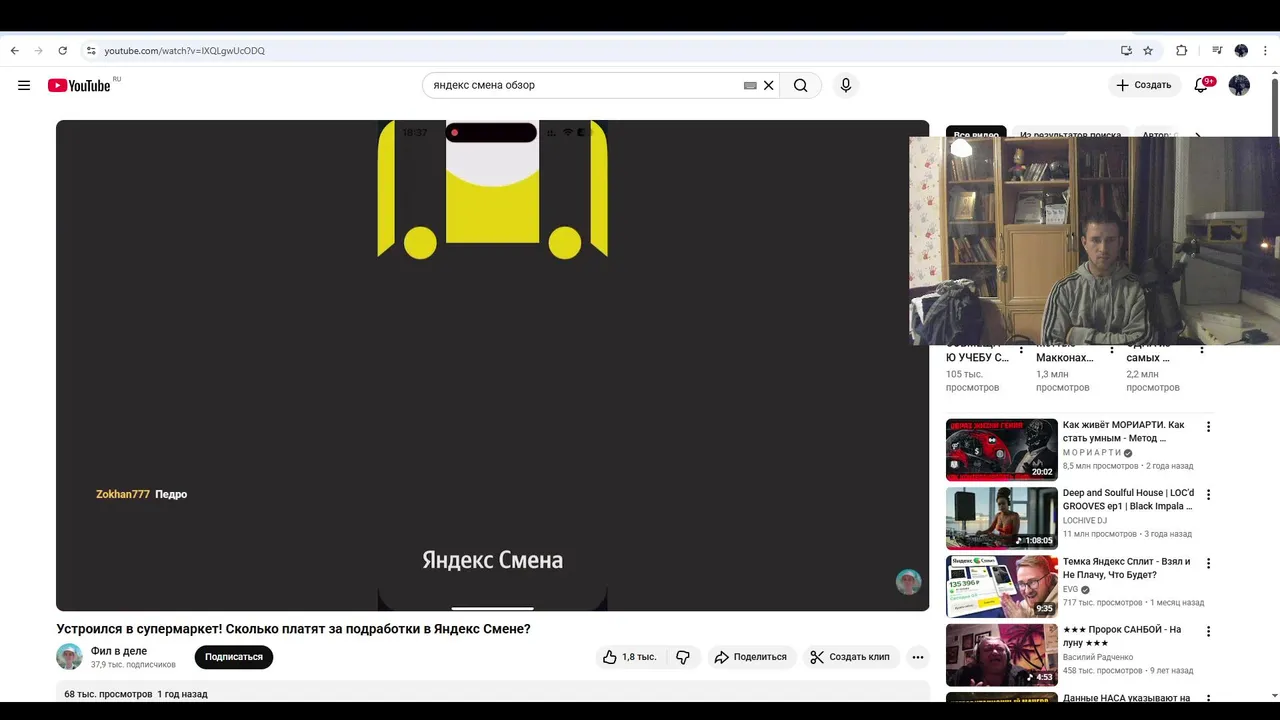Open video Deep and Soulful House LOC'd GROOVES
1280x720 pixels.
tap(1128, 499)
